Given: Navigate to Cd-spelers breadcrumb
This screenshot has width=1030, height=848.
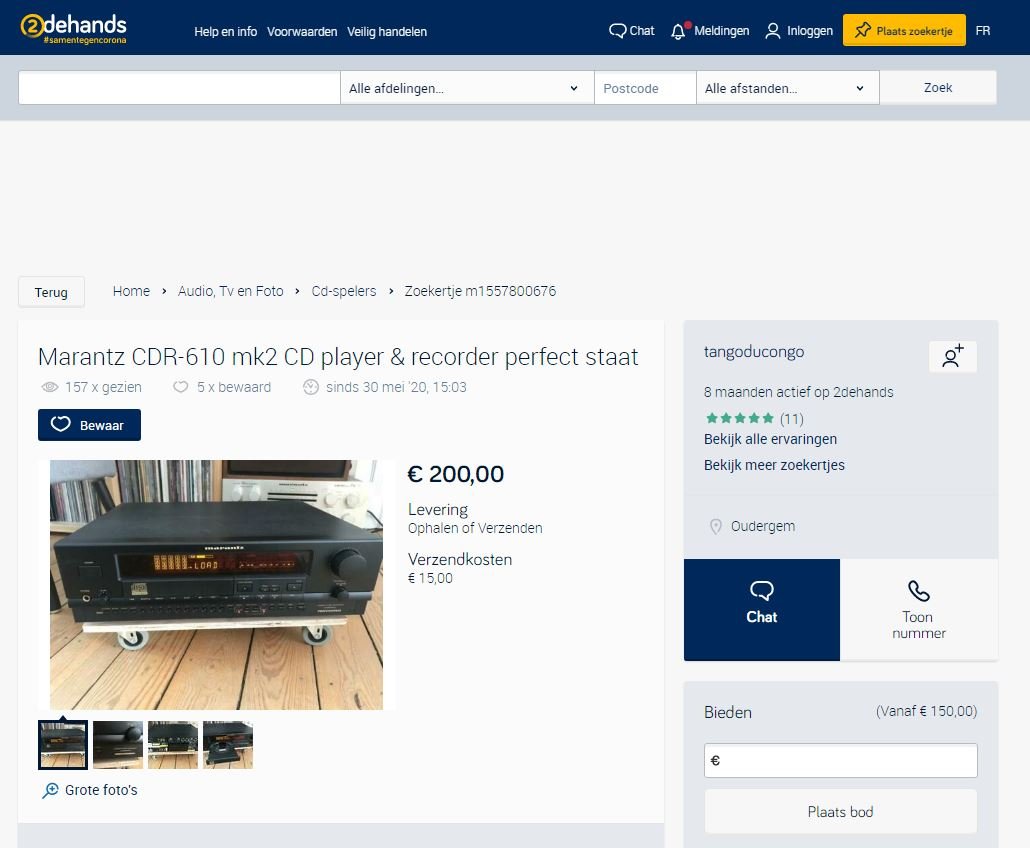Looking at the screenshot, I should point(344,291).
